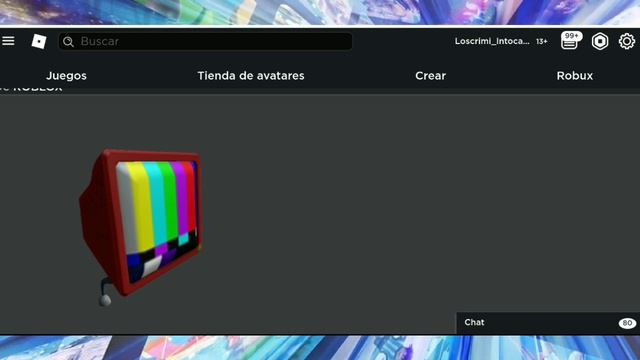The image size is (640, 360).
Task: Click the search magnifier icon
Action: [69, 42]
